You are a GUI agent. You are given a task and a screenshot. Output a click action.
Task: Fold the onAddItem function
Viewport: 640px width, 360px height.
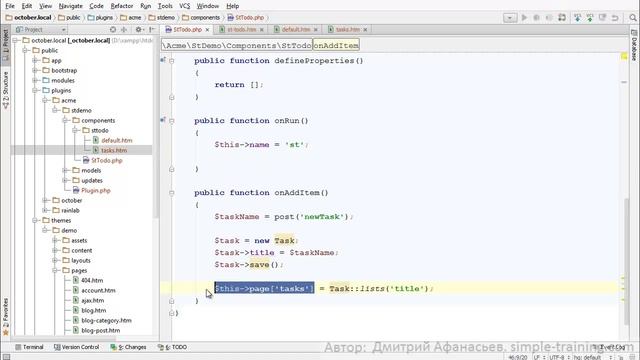tap(172, 193)
